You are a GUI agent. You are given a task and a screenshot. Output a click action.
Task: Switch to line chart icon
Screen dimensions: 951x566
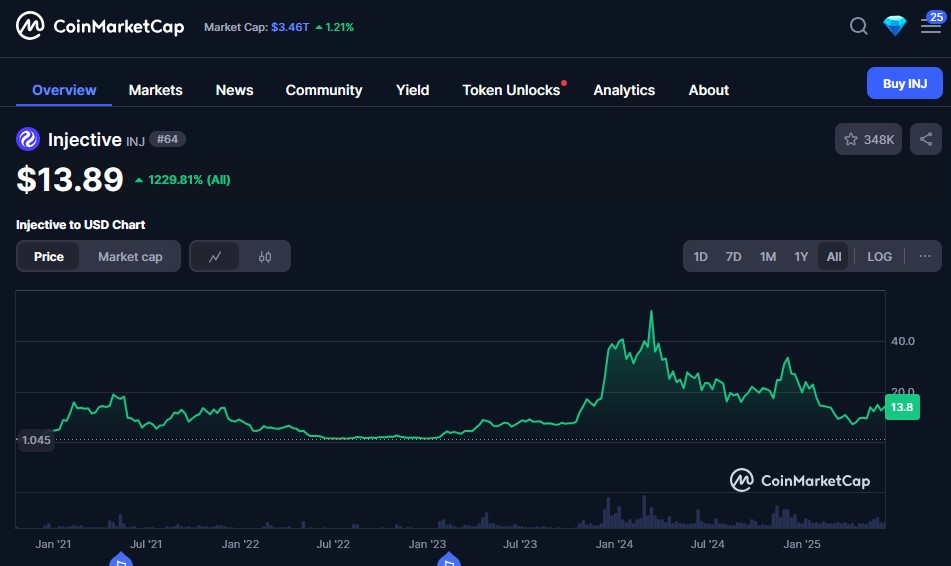click(215, 257)
